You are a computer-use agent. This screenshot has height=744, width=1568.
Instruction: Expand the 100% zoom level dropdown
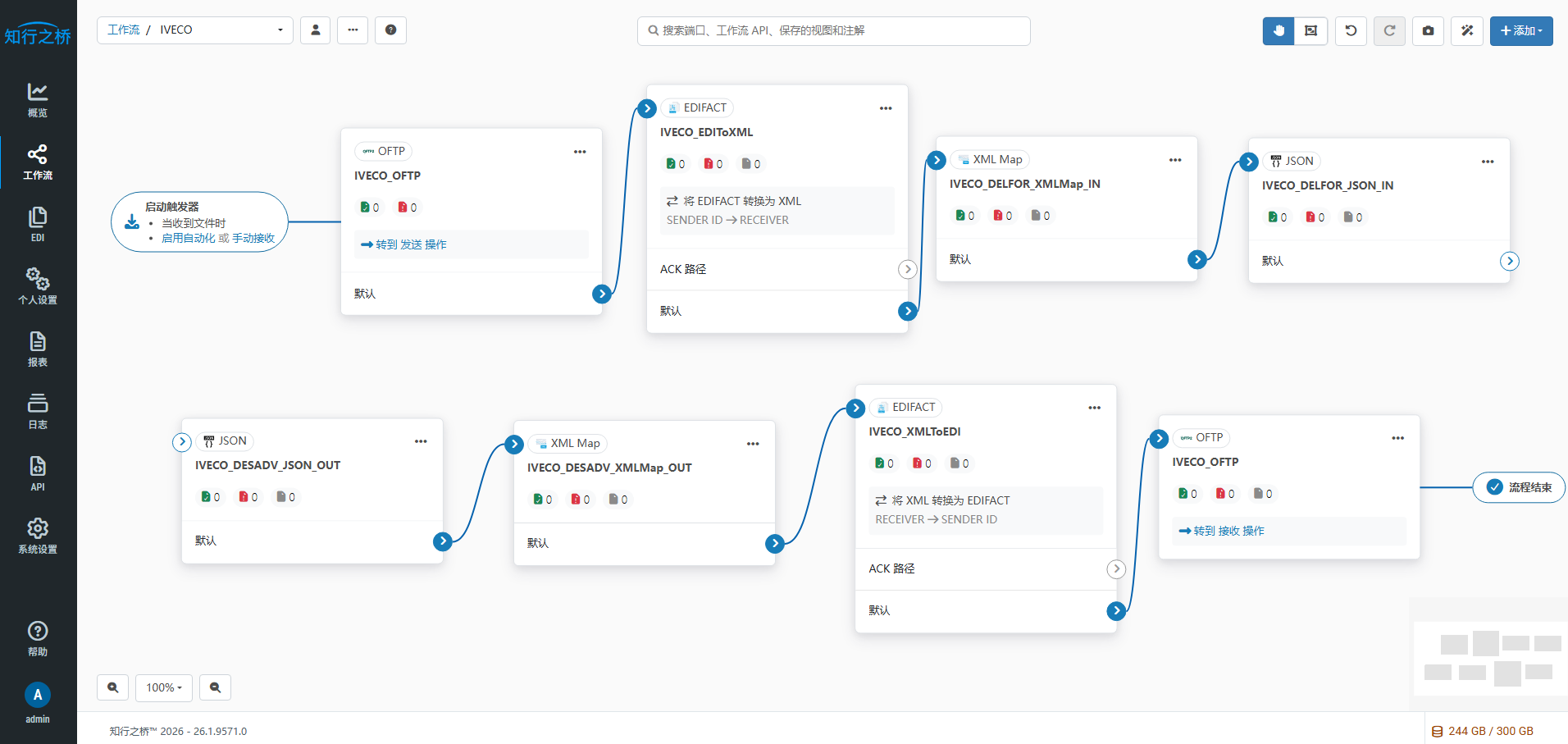(x=164, y=687)
